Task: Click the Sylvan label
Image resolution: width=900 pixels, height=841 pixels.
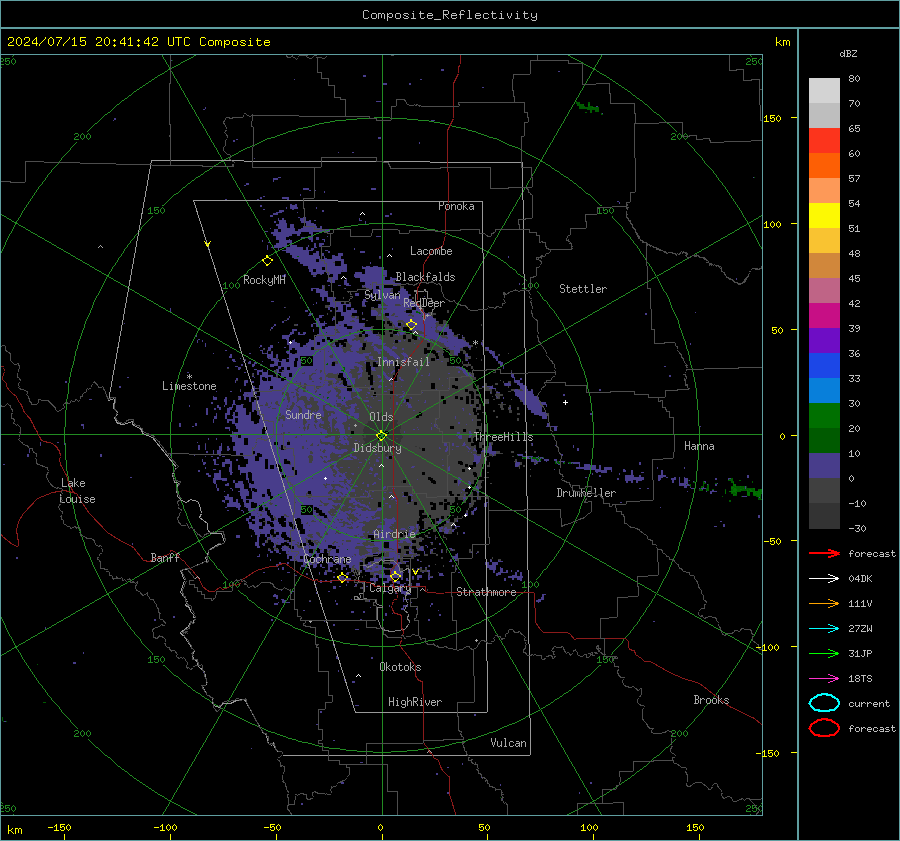Action: tap(382, 295)
